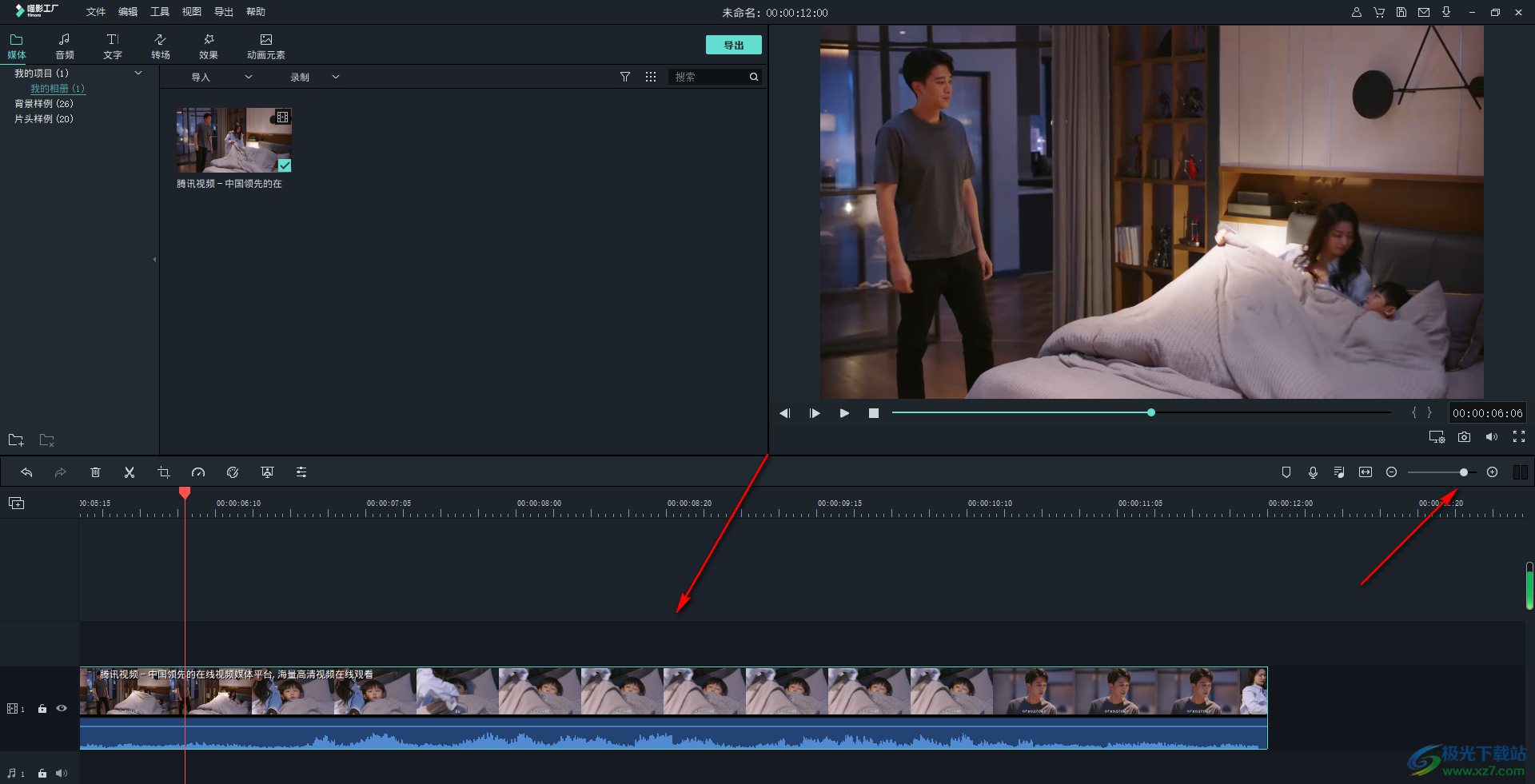This screenshot has width=1535, height=784.
Task: Collapse the 我的项目 (1) tree chevron
Action: coord(138,73)
